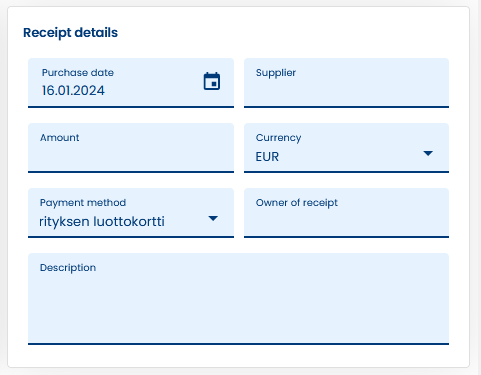Click inside the Description text area
The image size is (481, 375).
[238, 299]
